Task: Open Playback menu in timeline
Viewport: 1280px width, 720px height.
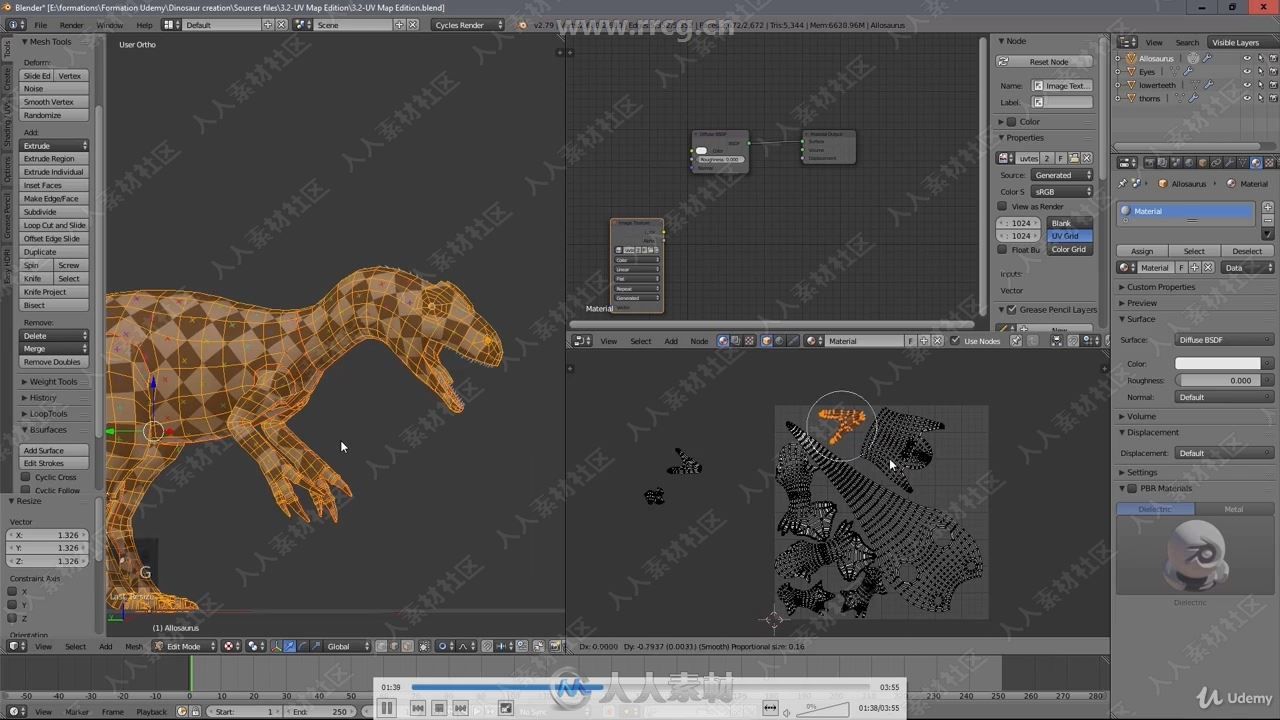Action: click(x=151, y=711)
